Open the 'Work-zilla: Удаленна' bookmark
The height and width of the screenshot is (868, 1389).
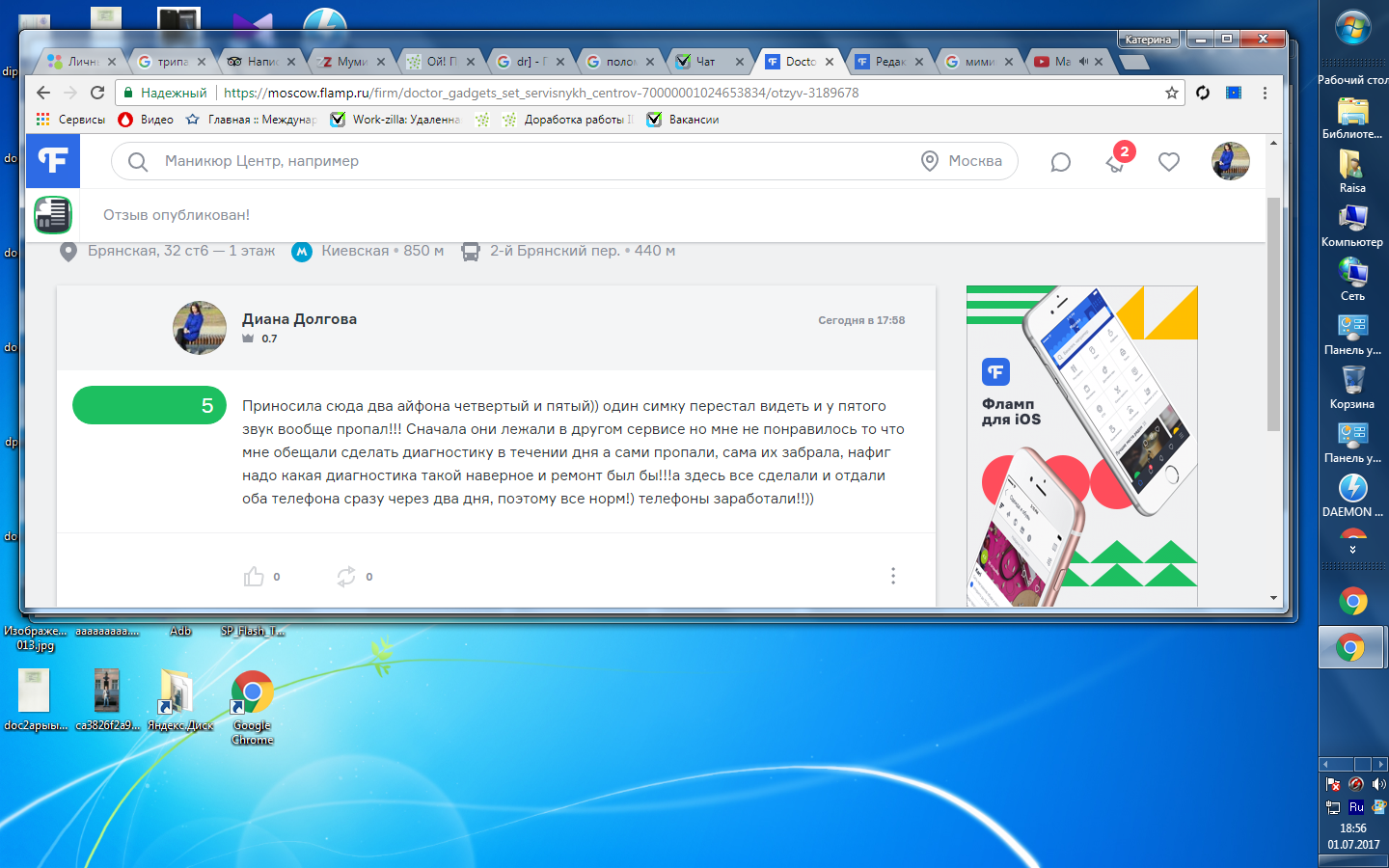click(x=395, y=120)
